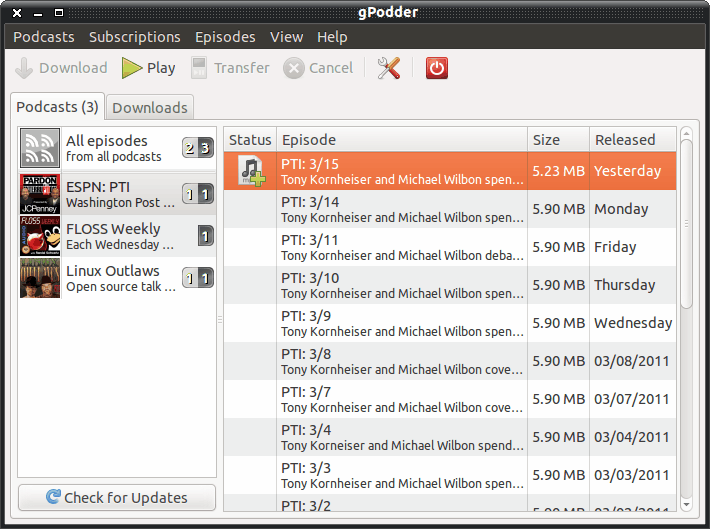710x529 pixels.
Task: Switch to the Downloads tab
Action: [x=149, y=107]
